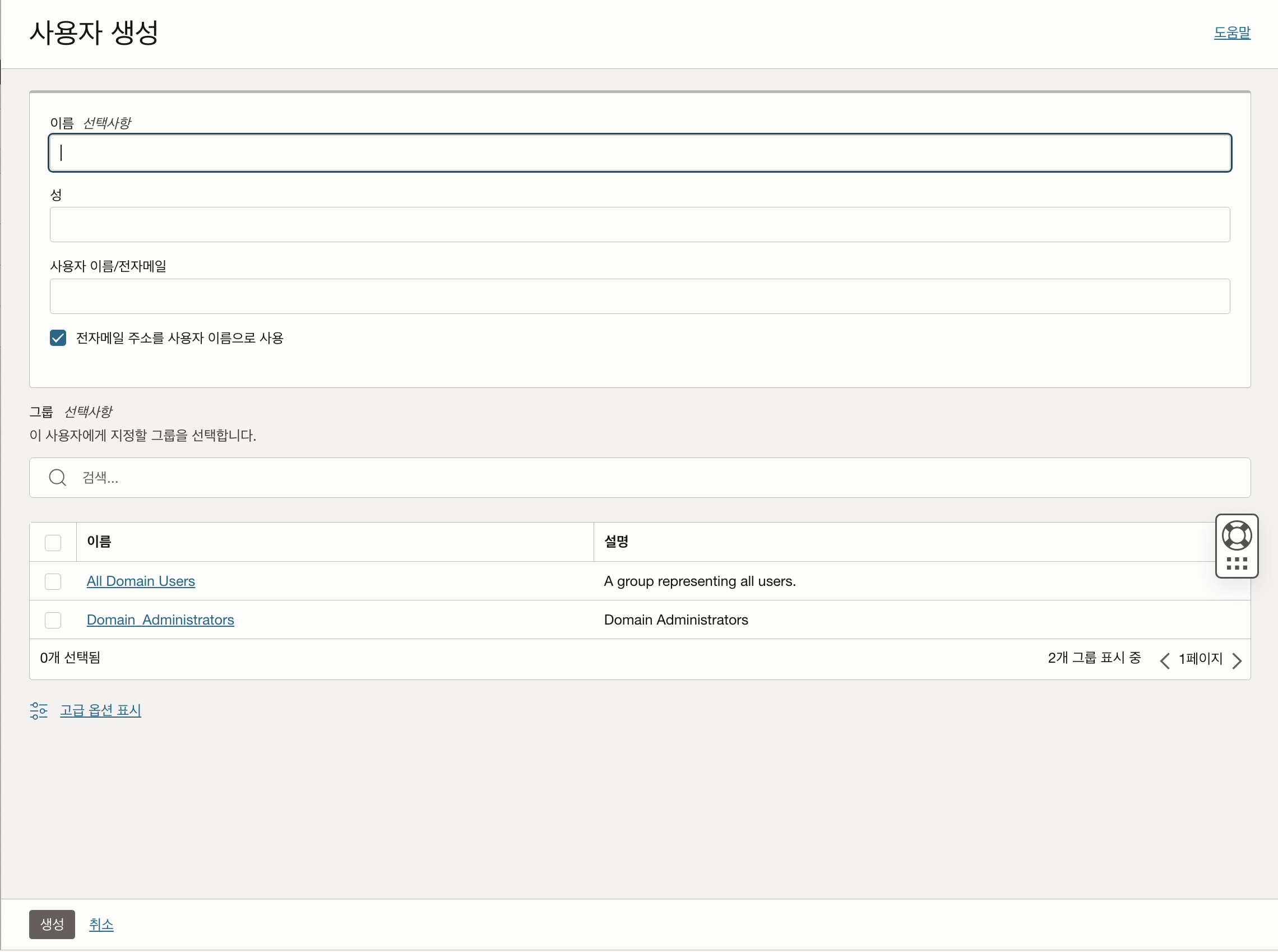Select all groups with header checkbox

pyautogui.click(x=53, y=543)
